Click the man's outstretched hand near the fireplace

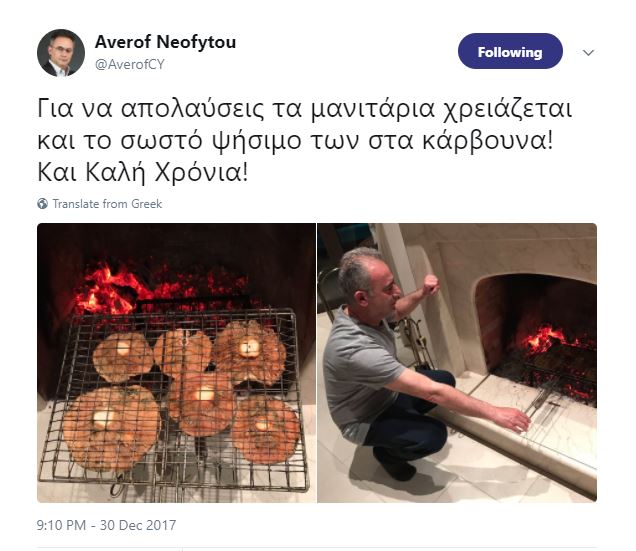512,420
